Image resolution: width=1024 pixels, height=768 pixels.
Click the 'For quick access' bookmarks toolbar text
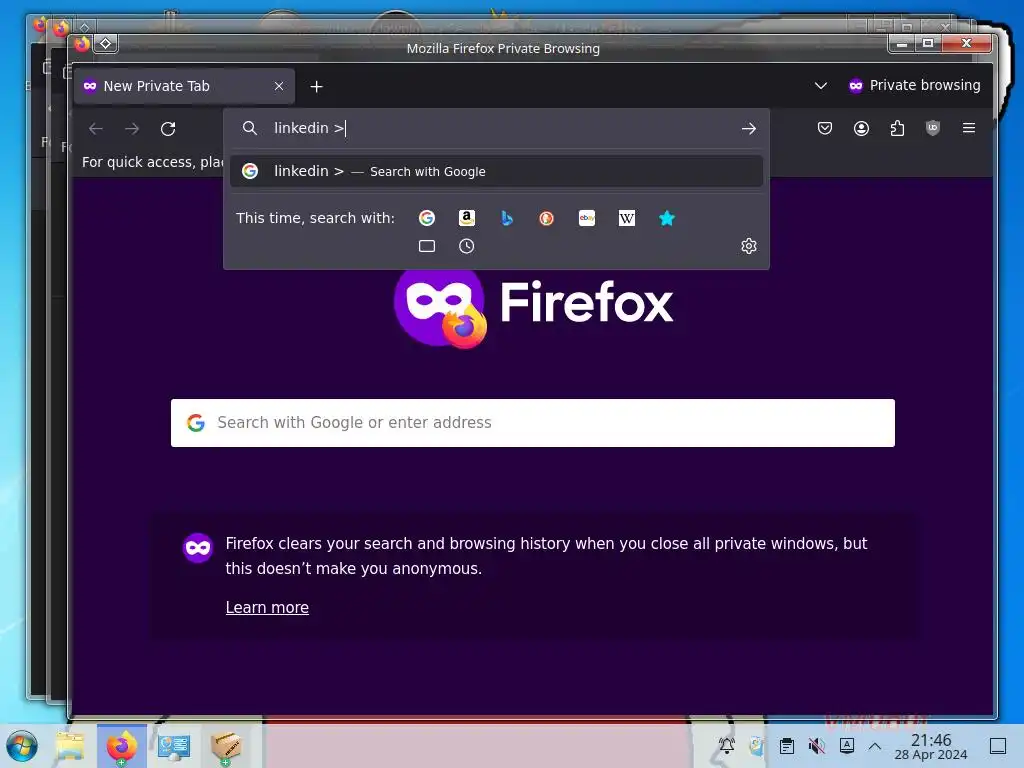coord(152,162)
